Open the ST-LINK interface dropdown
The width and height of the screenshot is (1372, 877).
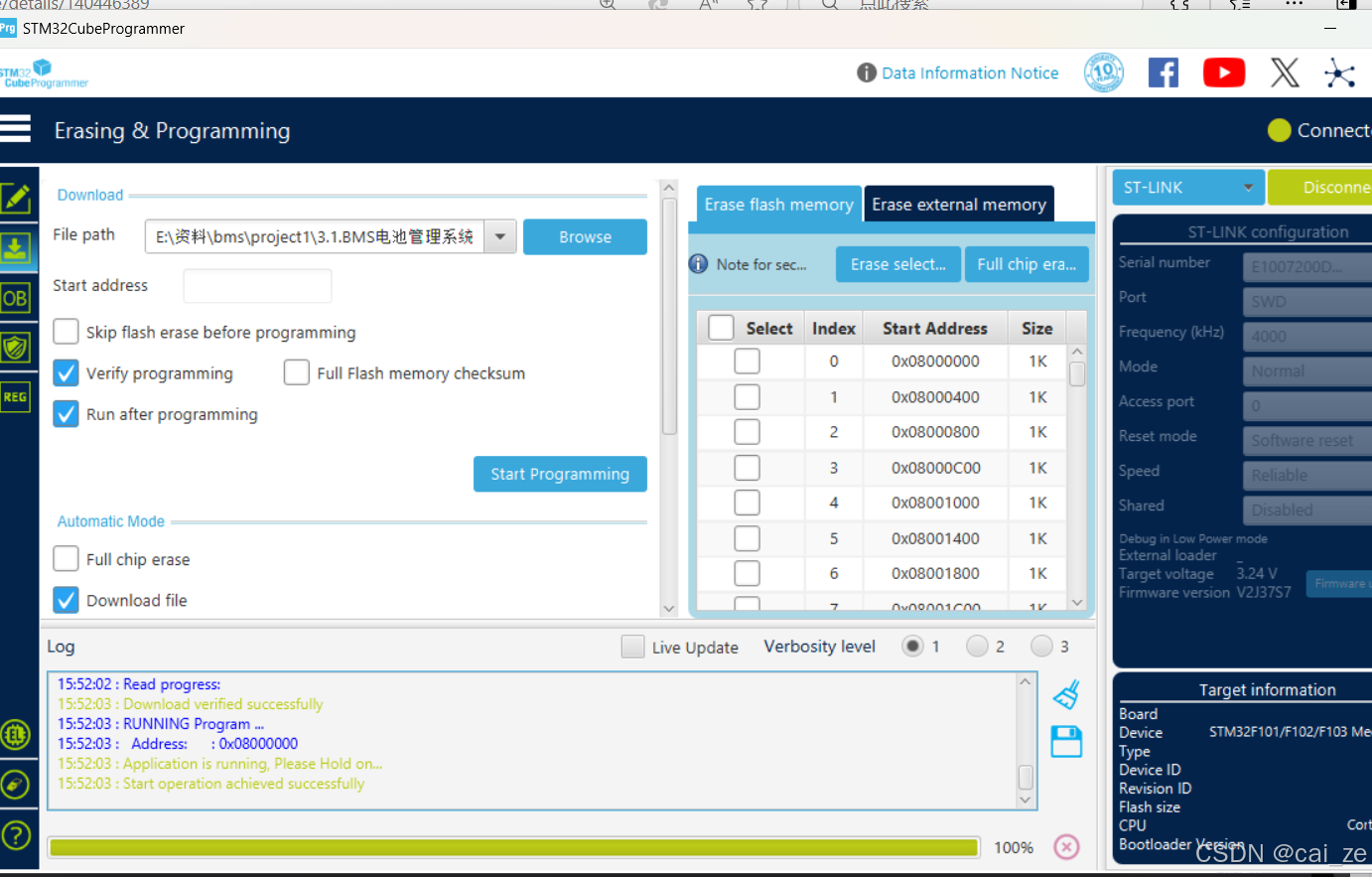1188,187
